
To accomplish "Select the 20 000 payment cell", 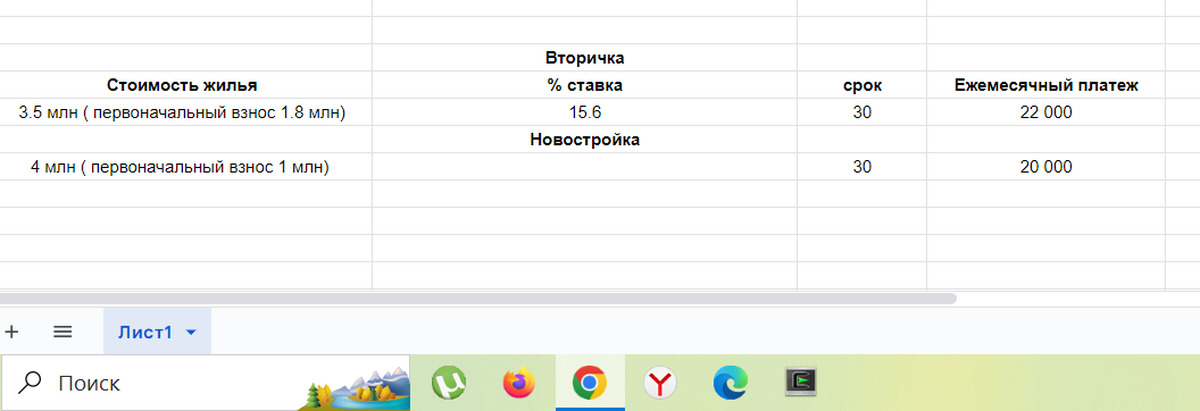I will 1046,167.
